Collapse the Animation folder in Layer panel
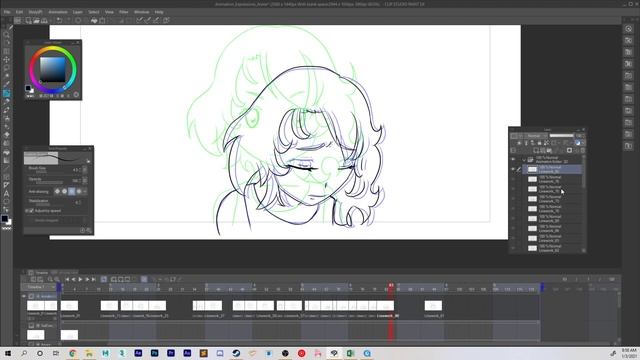The image size is (640, 360). [x=524, y=160]
